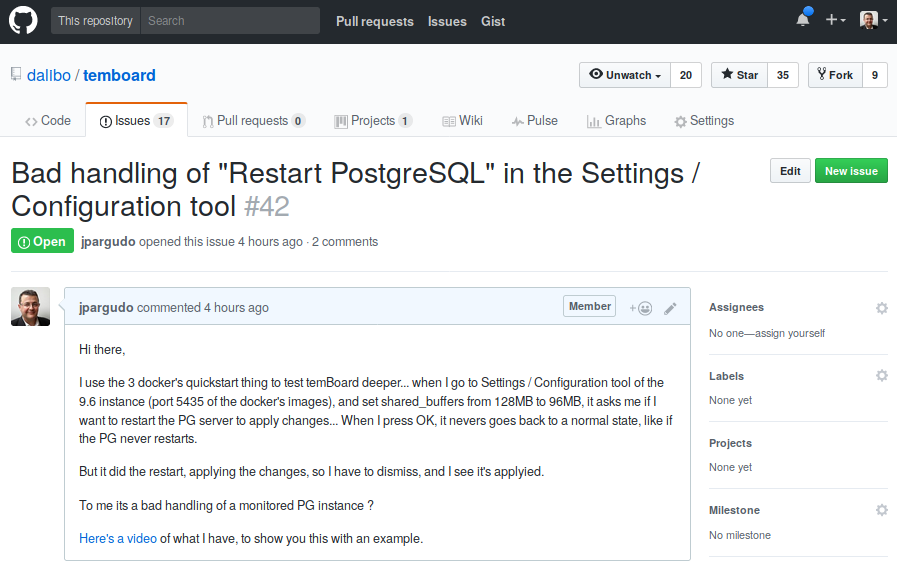Open the Assignees gear icon
The height and width of the screenshot is (561, 897).
pyautogui.click(x=882, y=308)
